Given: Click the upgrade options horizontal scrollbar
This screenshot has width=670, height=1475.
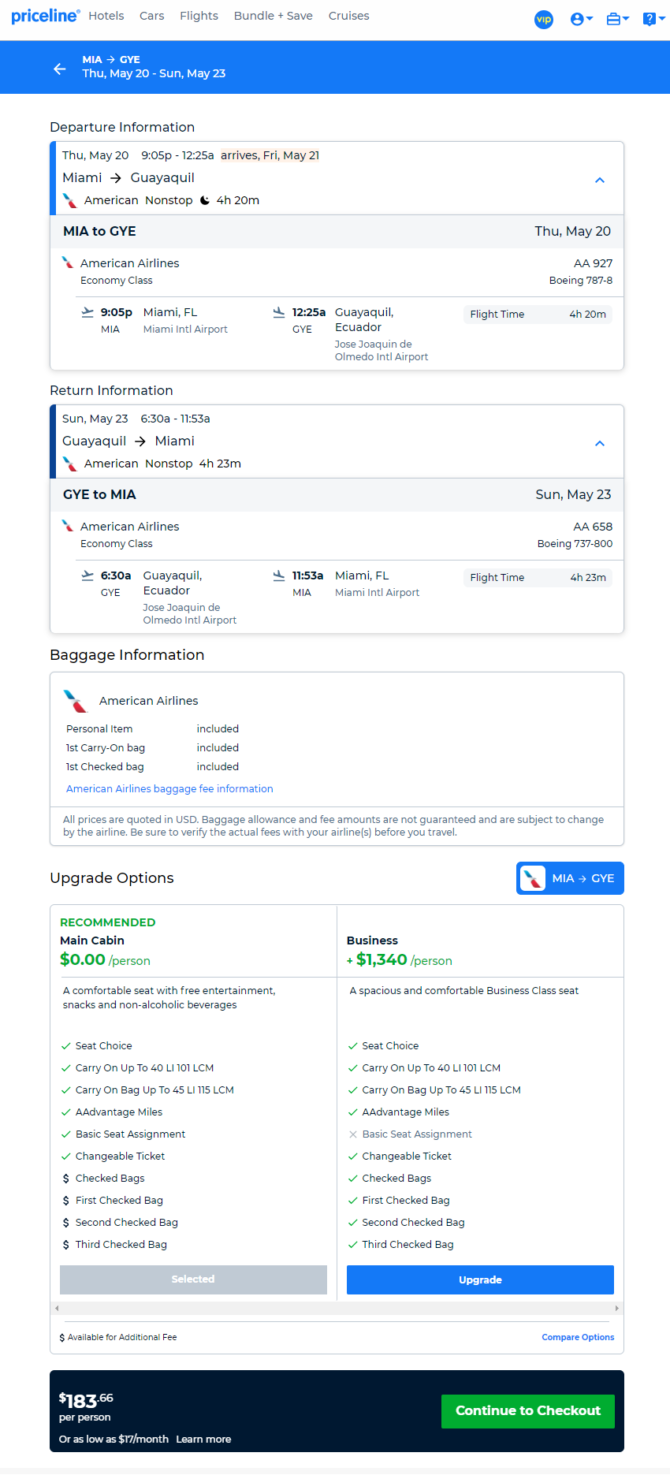Looking at the screenshot, I should [337, 1308].
